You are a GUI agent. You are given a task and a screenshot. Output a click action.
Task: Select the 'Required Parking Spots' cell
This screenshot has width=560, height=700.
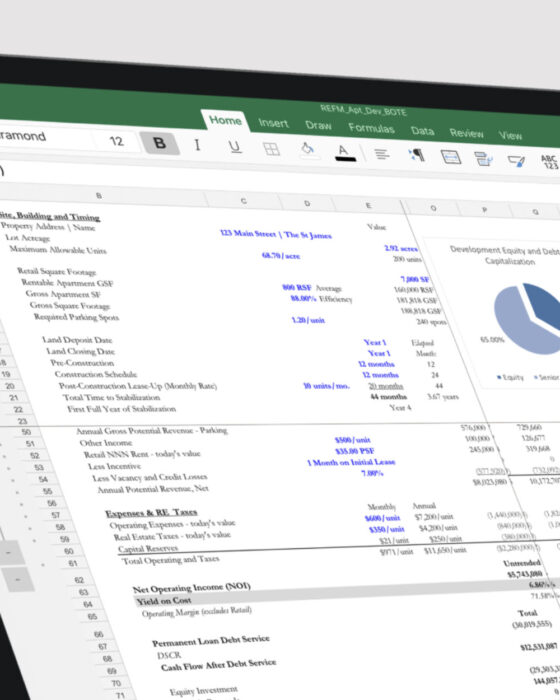(x=76, y=317)
